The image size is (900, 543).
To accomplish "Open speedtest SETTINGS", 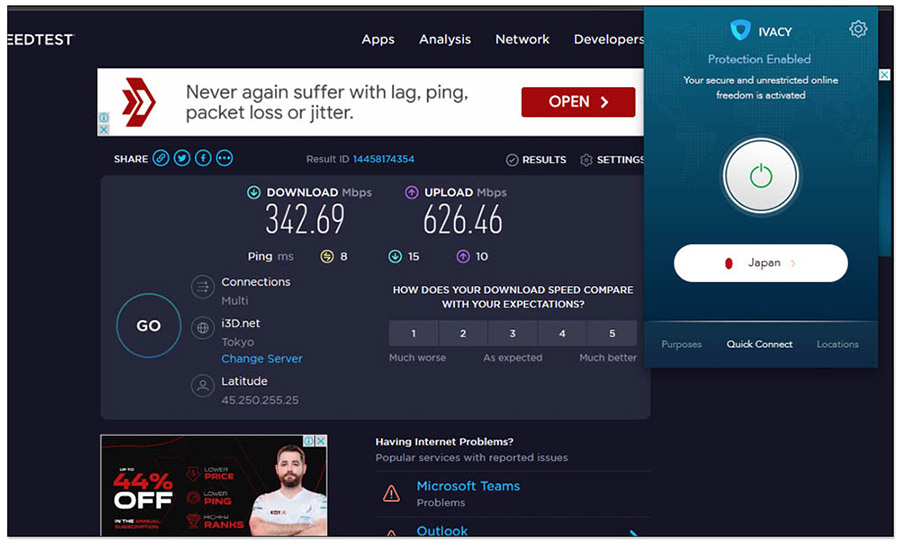I will 612,160.
